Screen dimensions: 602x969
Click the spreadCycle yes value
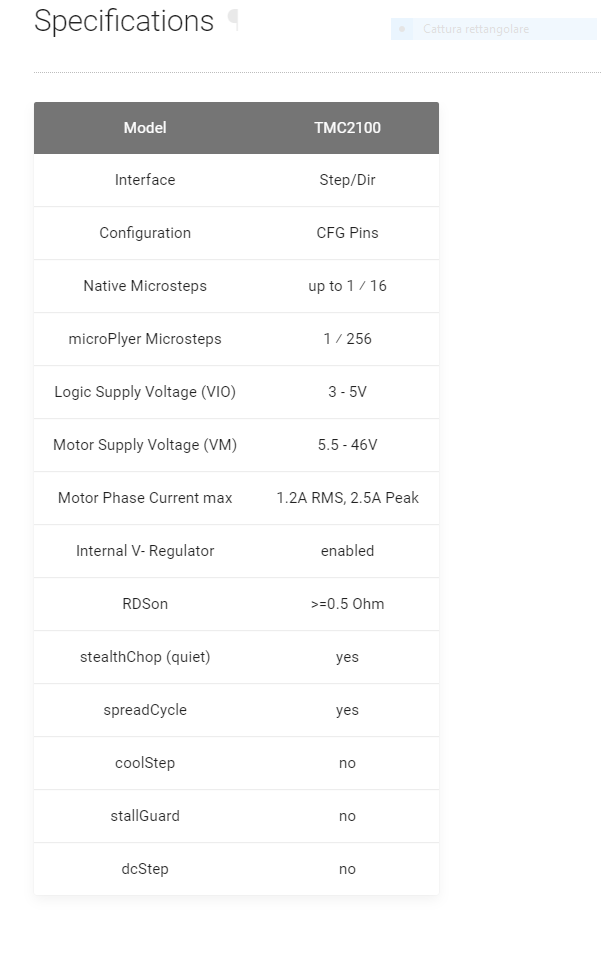click(x=347, y=710)
